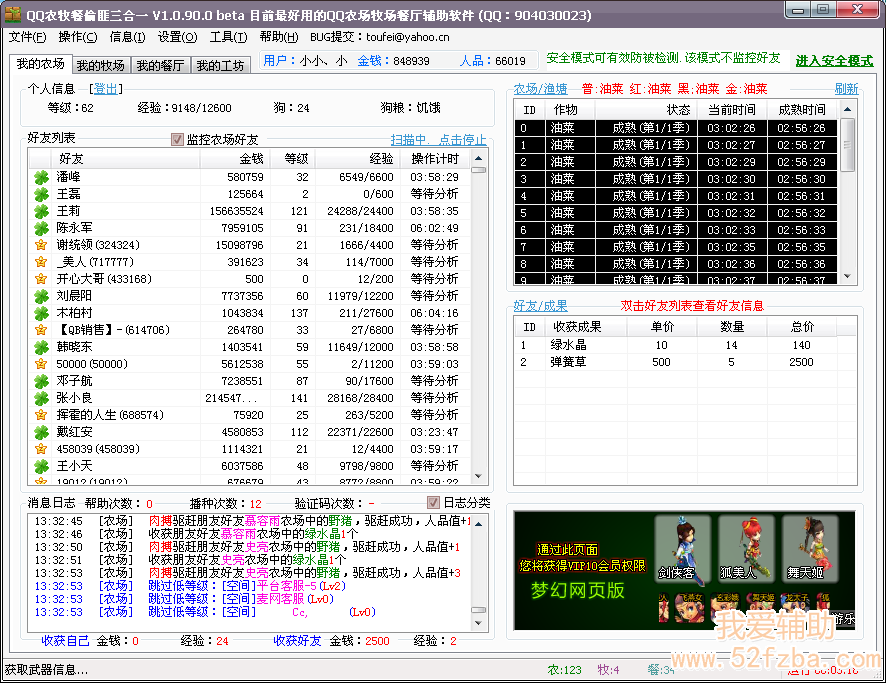Click the 登出 logout link
Screen dimensions: 886x683
point(105,89)
